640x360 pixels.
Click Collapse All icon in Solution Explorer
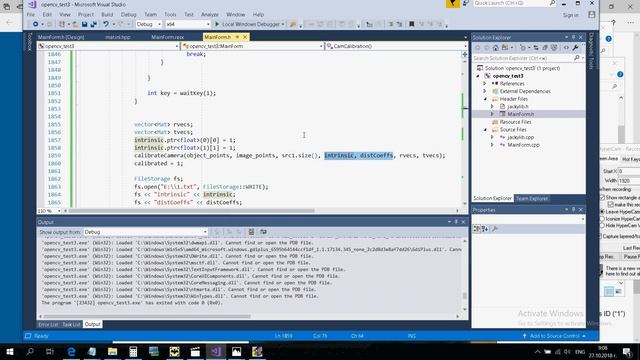545,48
